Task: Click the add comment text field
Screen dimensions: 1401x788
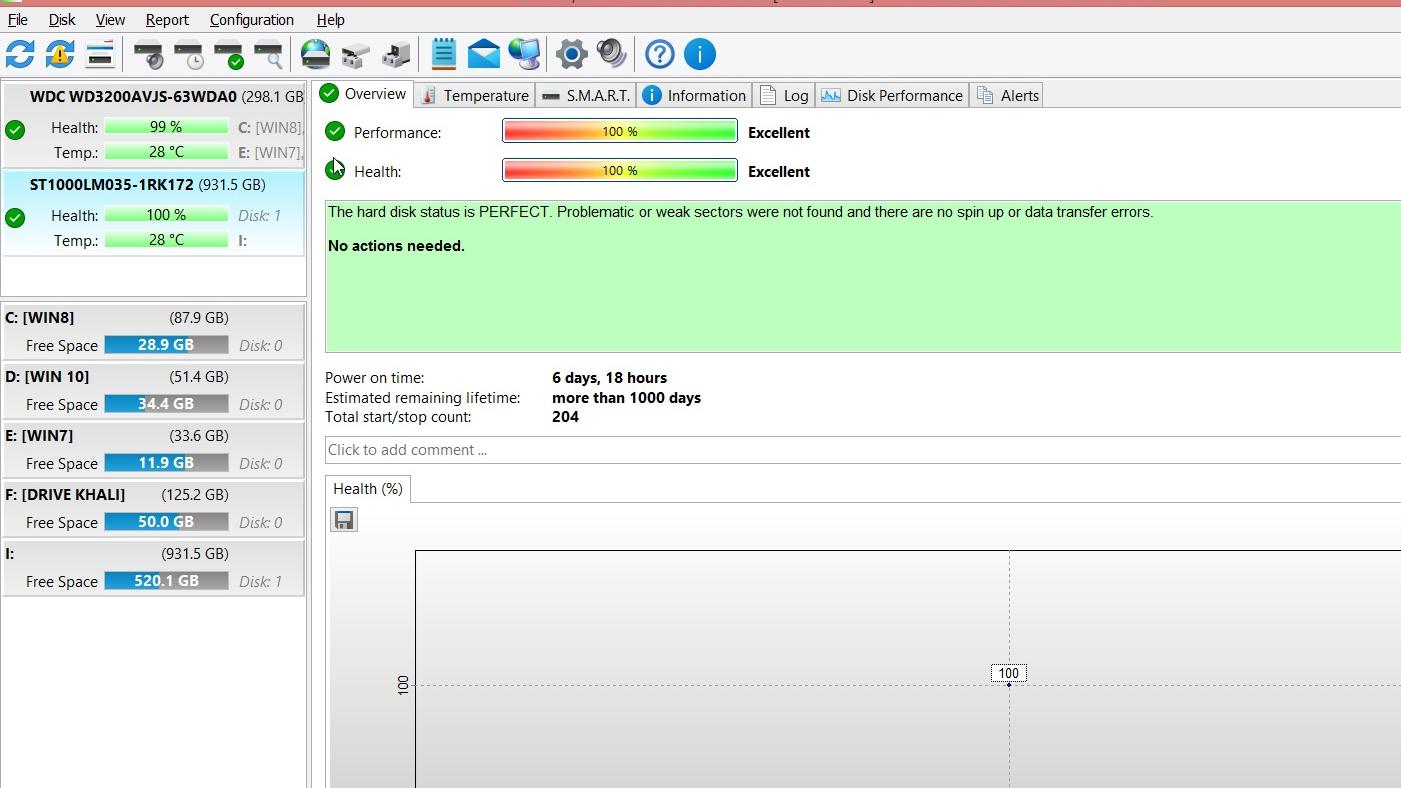Action: tap(860, 450)
